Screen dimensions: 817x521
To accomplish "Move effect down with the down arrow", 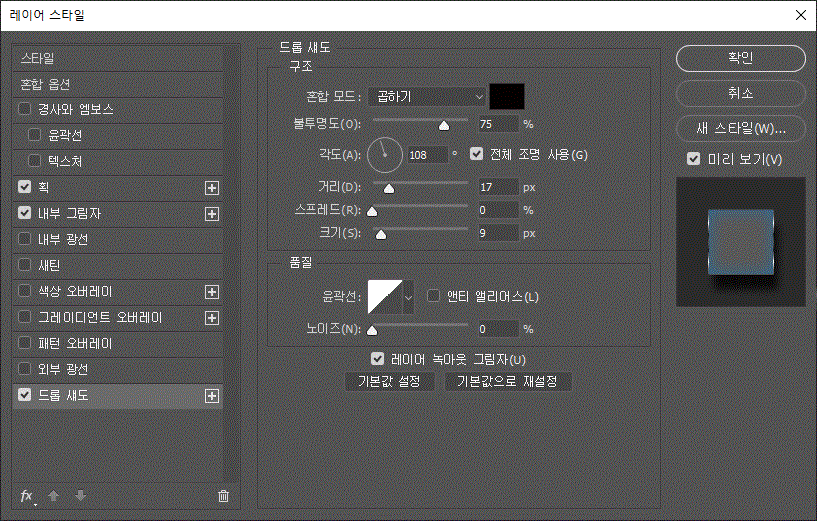I will pyautogui.click(x=80, y=495).
